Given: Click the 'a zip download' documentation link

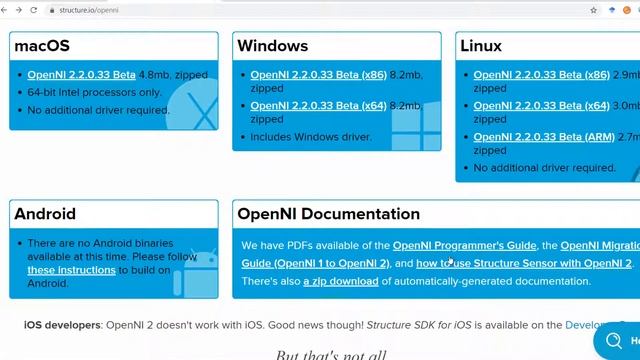Looking at the screenshot, I should click(x=341, y=281).
